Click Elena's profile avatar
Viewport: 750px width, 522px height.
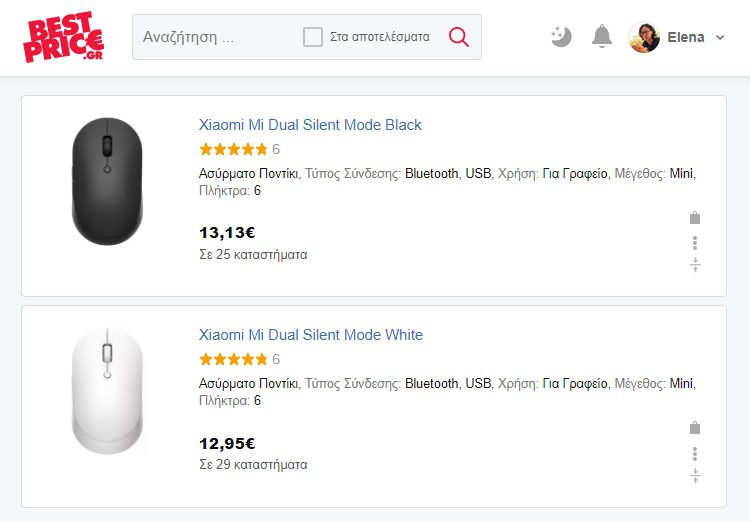click(644, 37)
